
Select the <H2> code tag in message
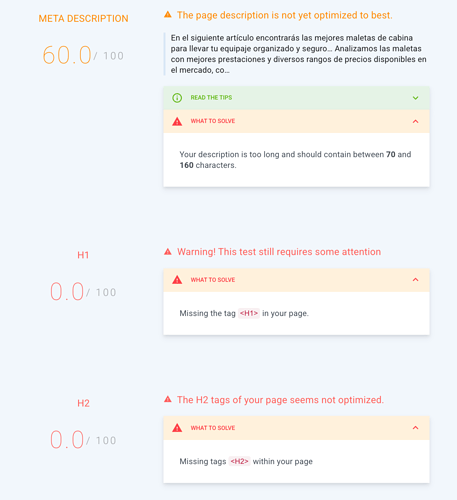pos(239,461)
